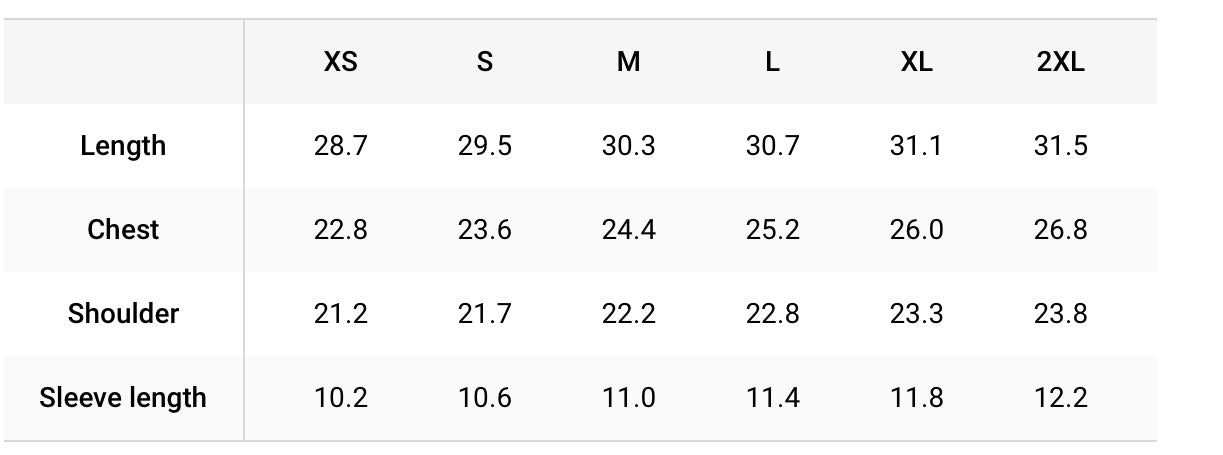Select the Sleeve length row label

click(x=123, y=398)
